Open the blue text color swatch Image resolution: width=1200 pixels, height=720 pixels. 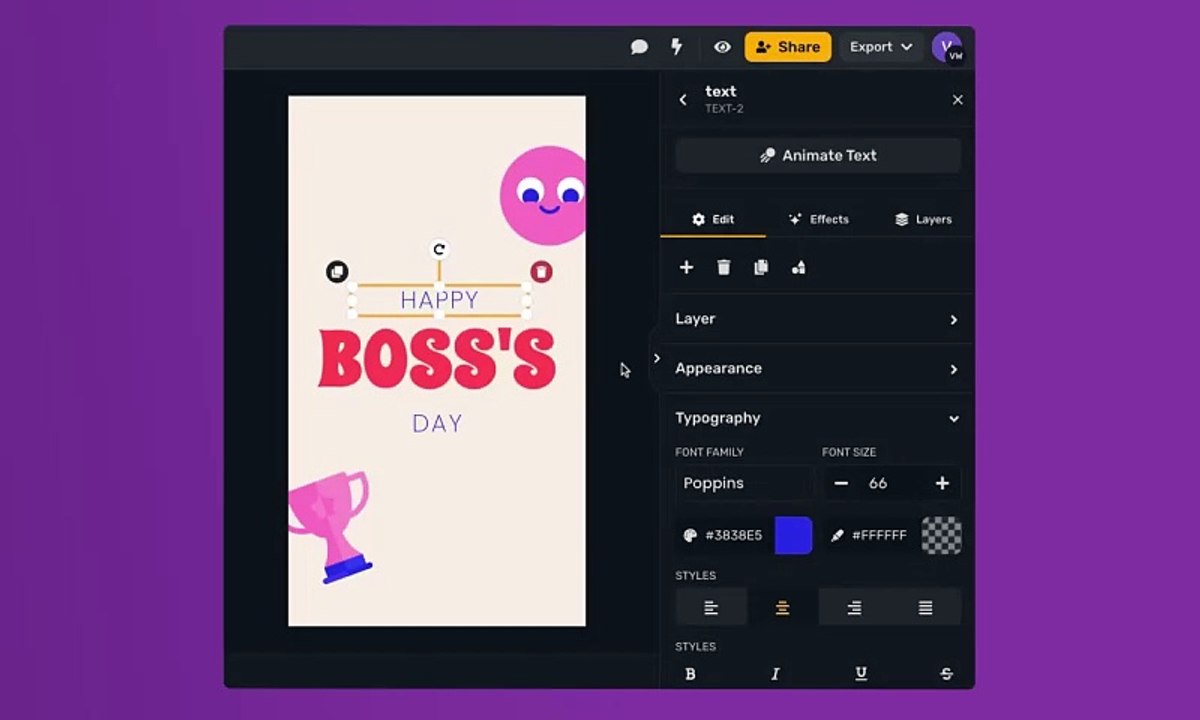tap(793, 535)
